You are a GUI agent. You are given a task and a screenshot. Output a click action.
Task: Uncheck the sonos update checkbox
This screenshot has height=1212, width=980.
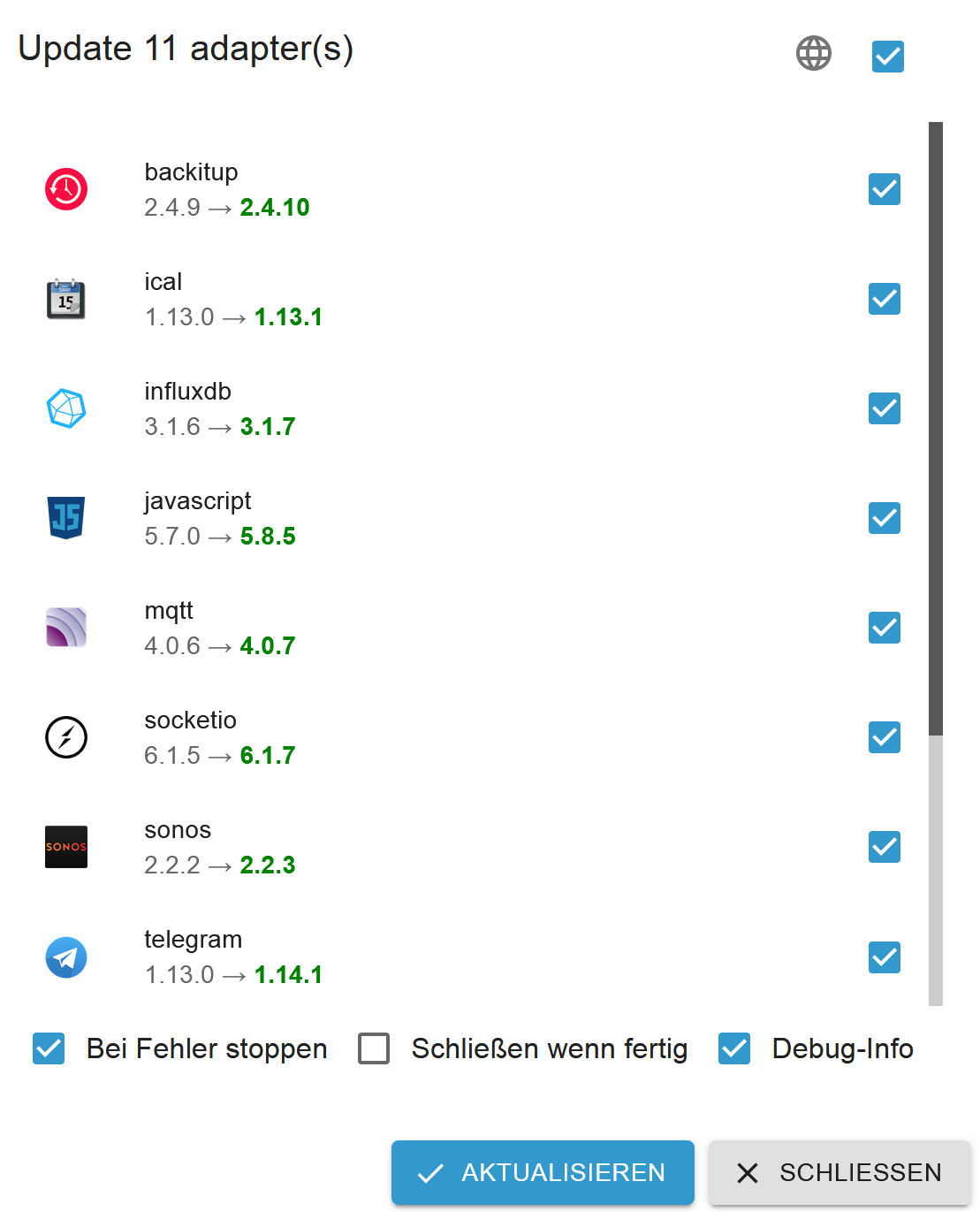pyautogui.click(x=884, y=847)
